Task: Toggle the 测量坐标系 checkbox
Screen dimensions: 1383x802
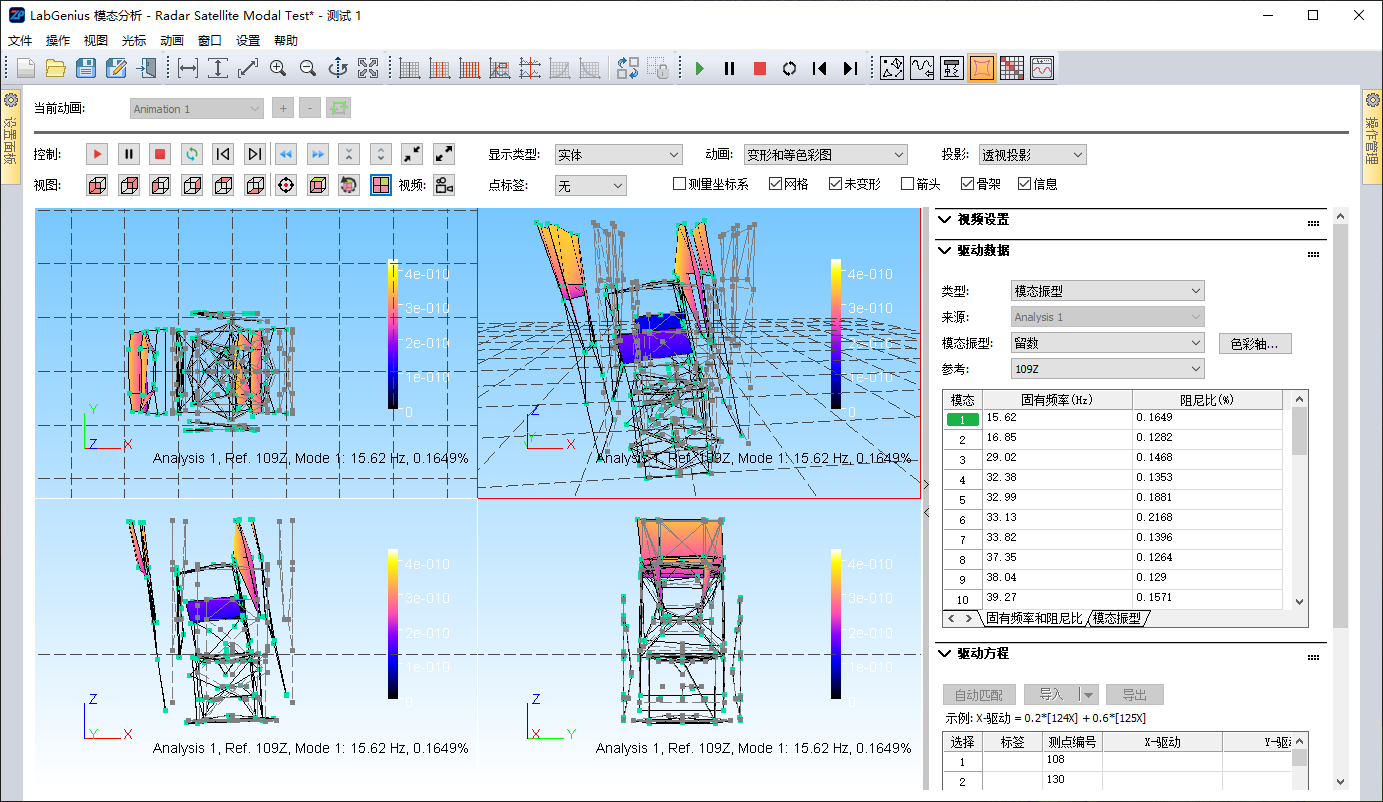Action: [710, 184]
